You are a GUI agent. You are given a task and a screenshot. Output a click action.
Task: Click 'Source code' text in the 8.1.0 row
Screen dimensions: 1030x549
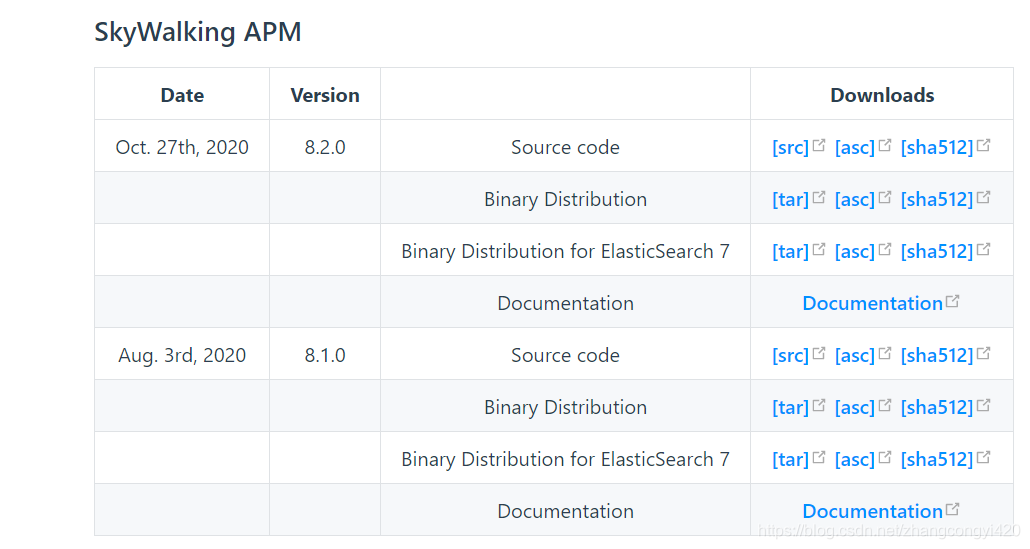[566, 355]
